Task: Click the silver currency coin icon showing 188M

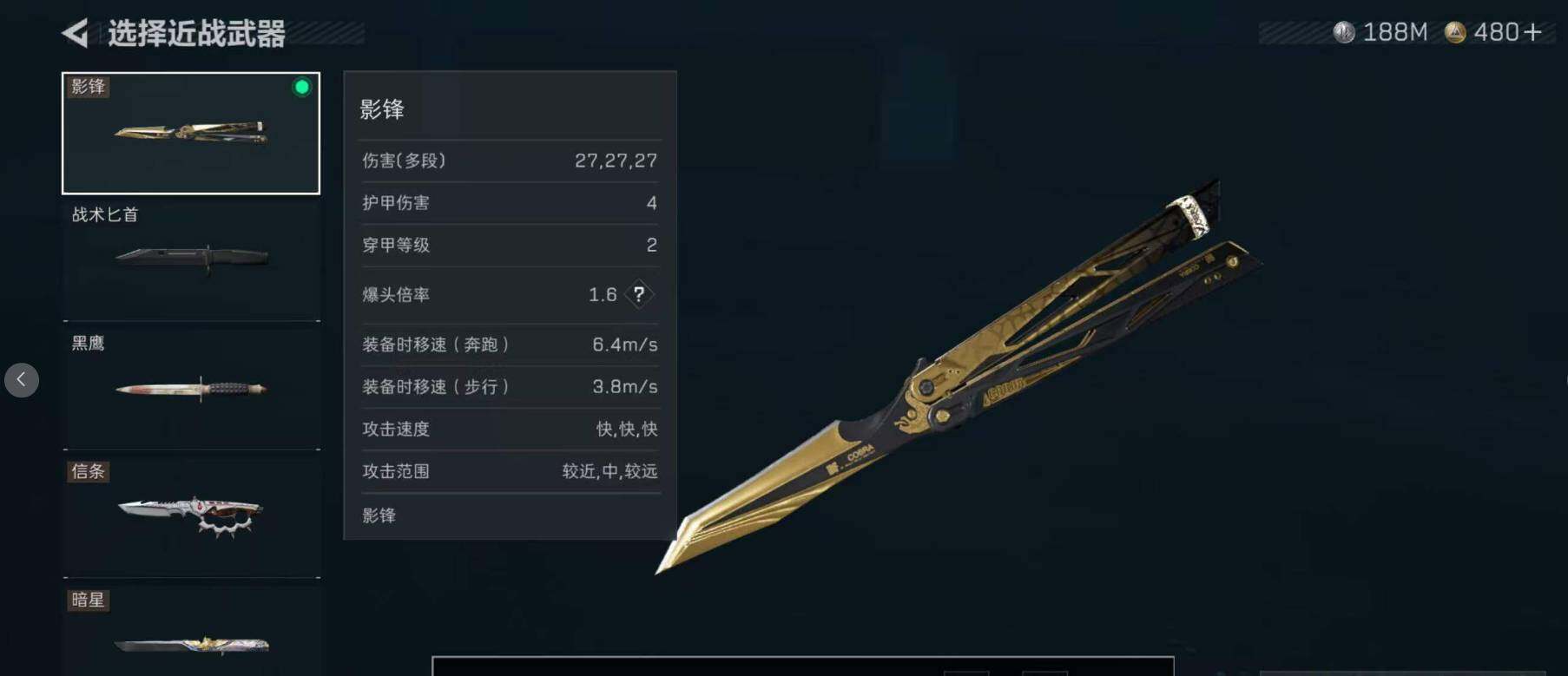Action: 1343,33
